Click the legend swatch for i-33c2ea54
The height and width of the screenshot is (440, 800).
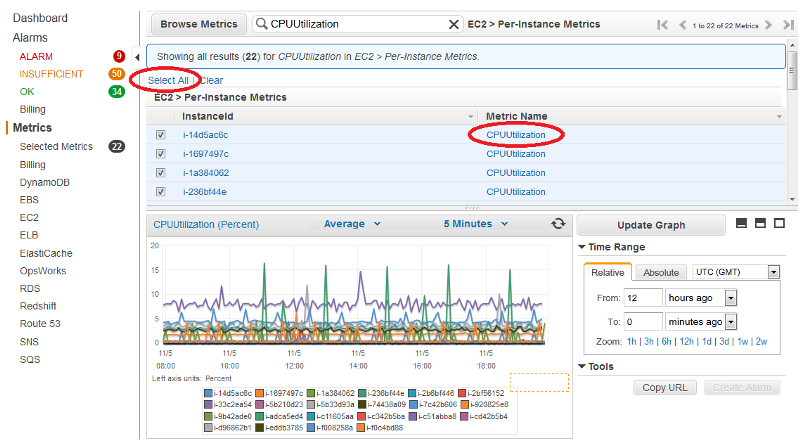coord(208,404)
